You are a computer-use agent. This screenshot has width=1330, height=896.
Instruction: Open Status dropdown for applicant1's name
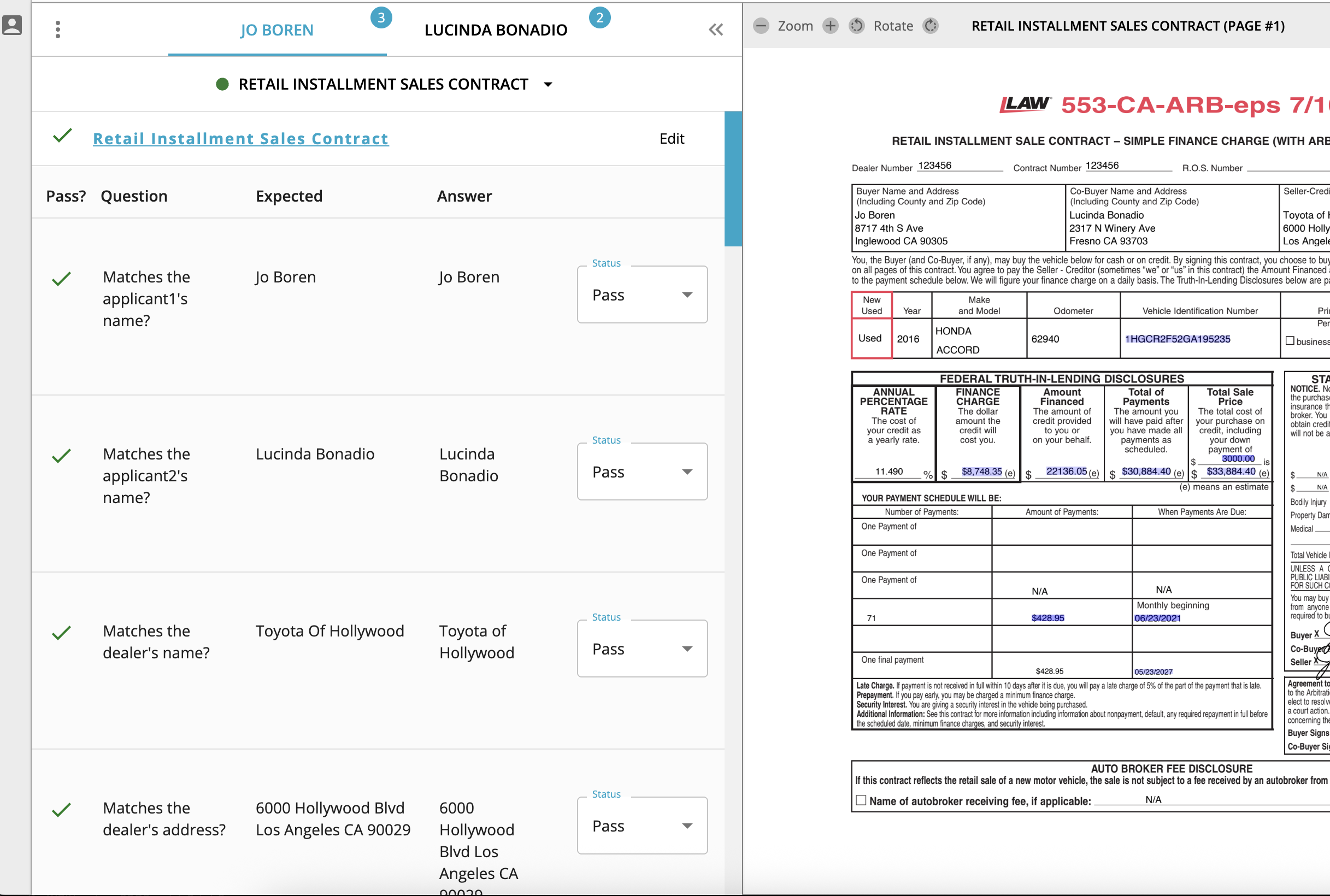pos(643,295)
